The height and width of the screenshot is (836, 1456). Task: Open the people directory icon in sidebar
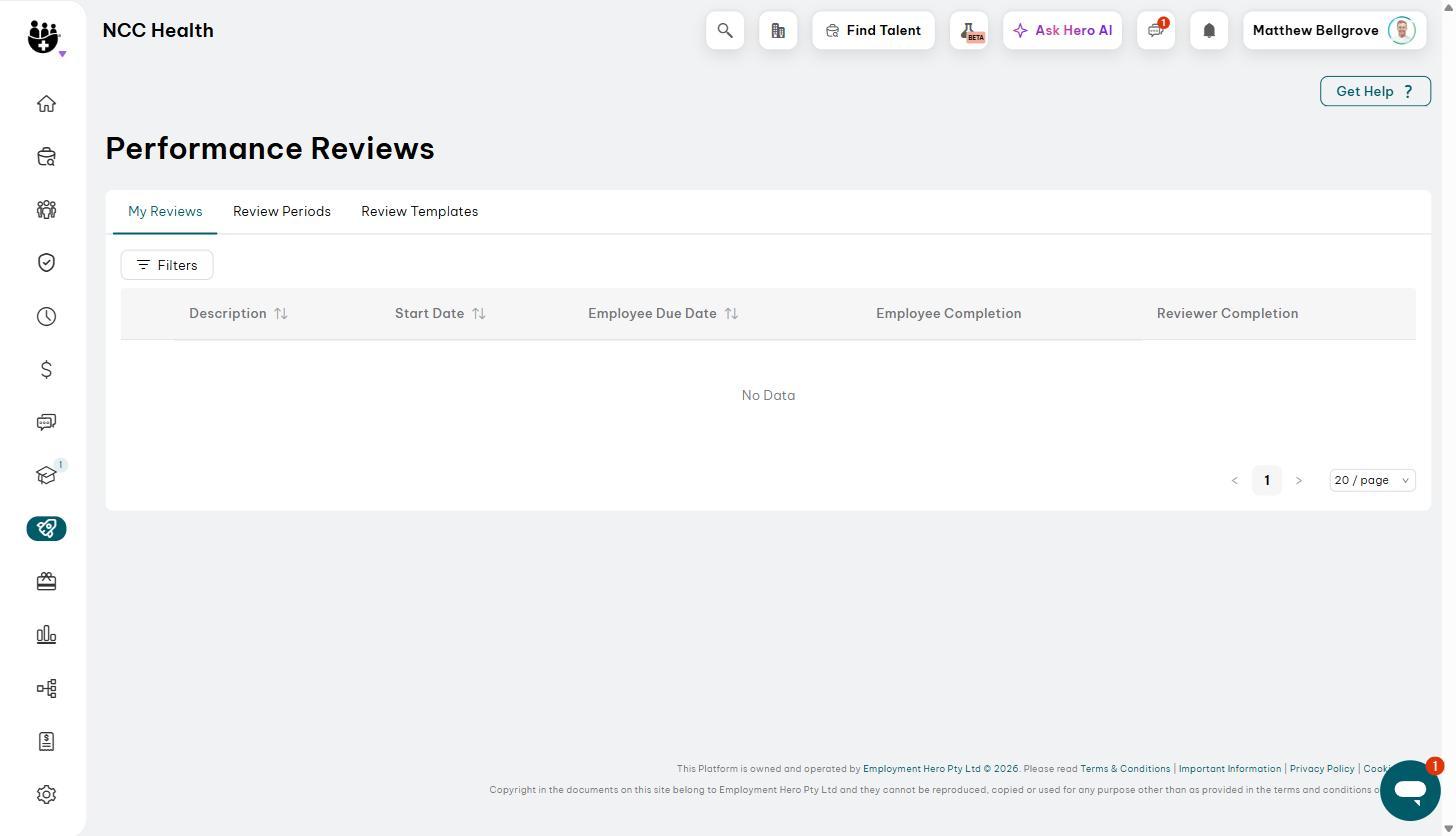(46, 210)
